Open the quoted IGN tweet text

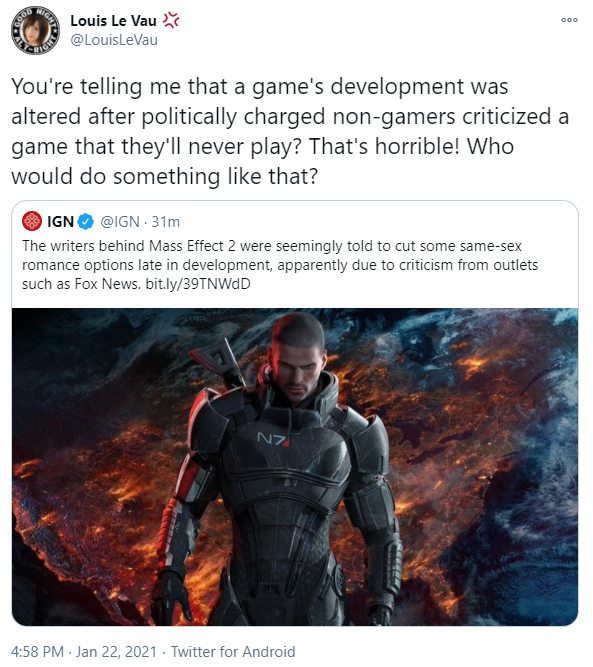pos(280,265)
